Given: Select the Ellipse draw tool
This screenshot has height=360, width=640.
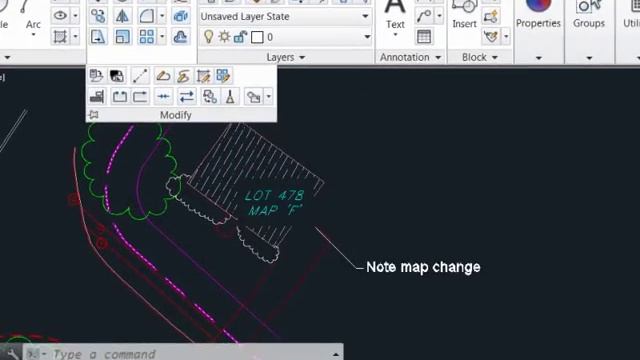Looking at the screenshot, I should pyautogui.click(x=60, y=16).
